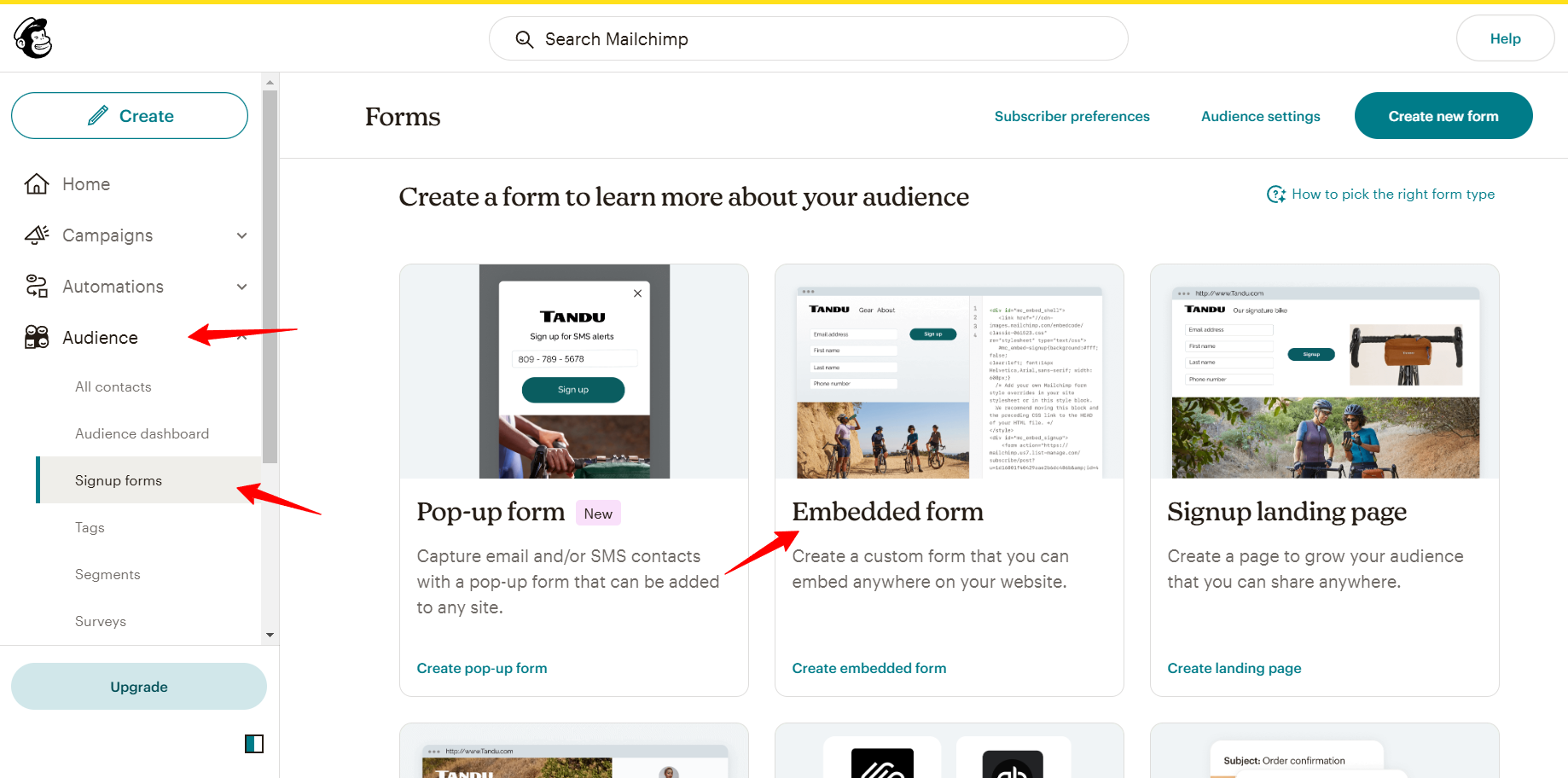The image size is (1568, 778).
Task: Click the sidebar scrollbar up arrow
Action: (270, 83)
